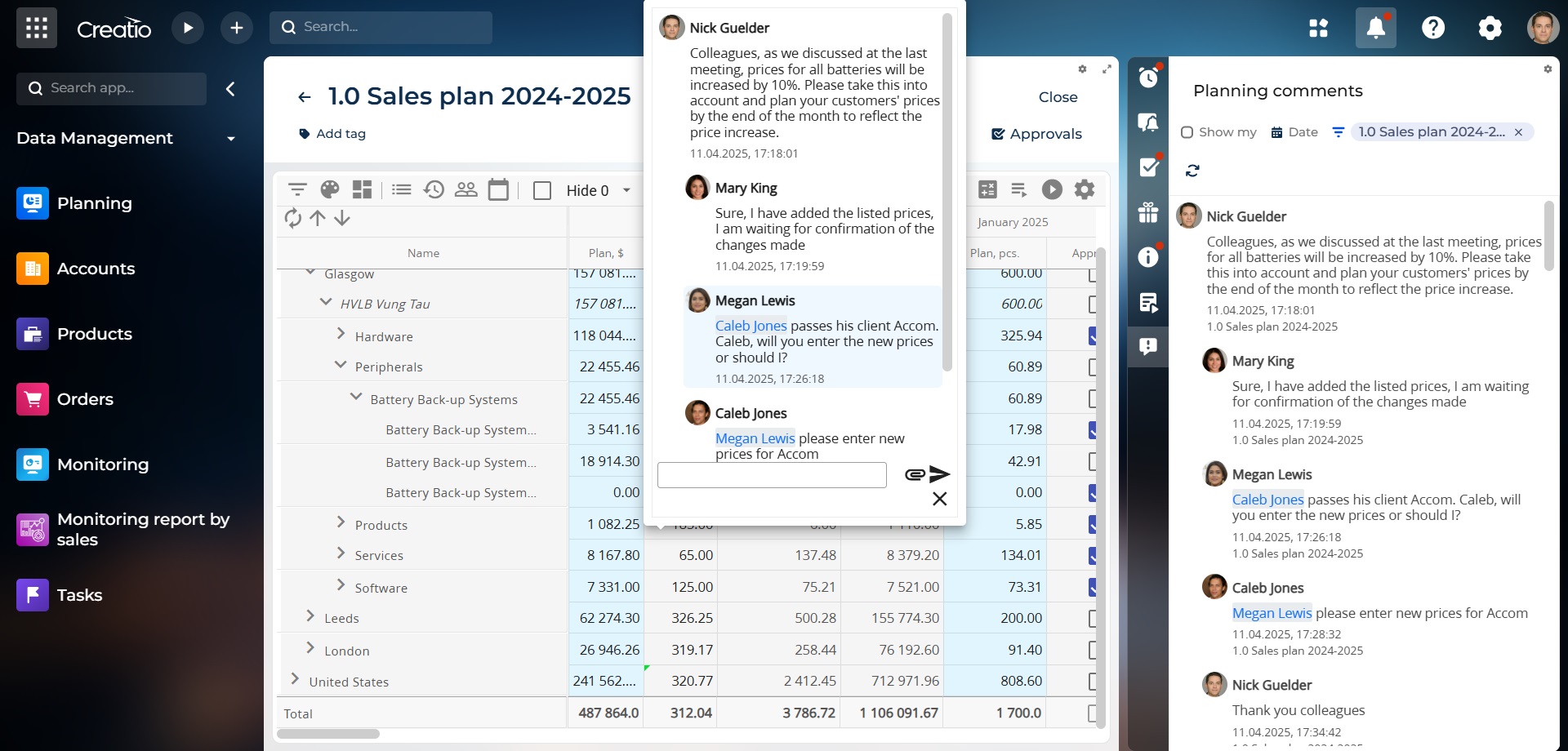
Task: Open the Planning section in sidebar
Action: pyautogui.click(x=75, y=203)
